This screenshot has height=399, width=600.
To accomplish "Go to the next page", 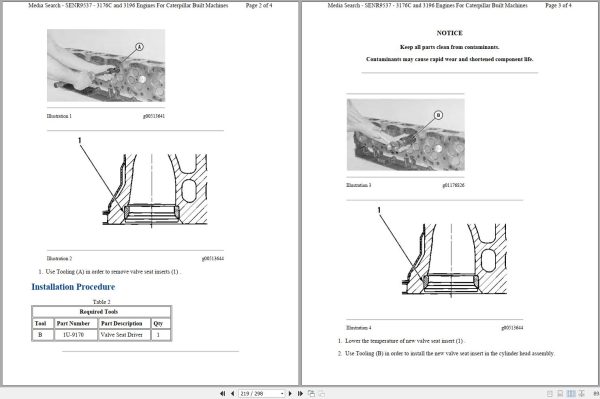I will (x=290, y=393).
